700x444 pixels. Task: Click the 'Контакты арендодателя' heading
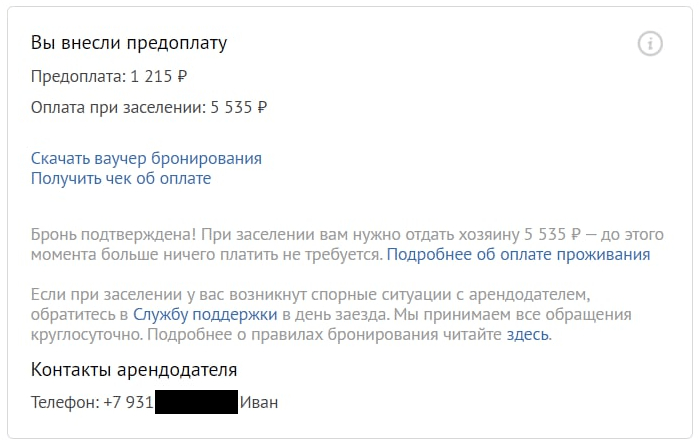(x=133, y=370)
